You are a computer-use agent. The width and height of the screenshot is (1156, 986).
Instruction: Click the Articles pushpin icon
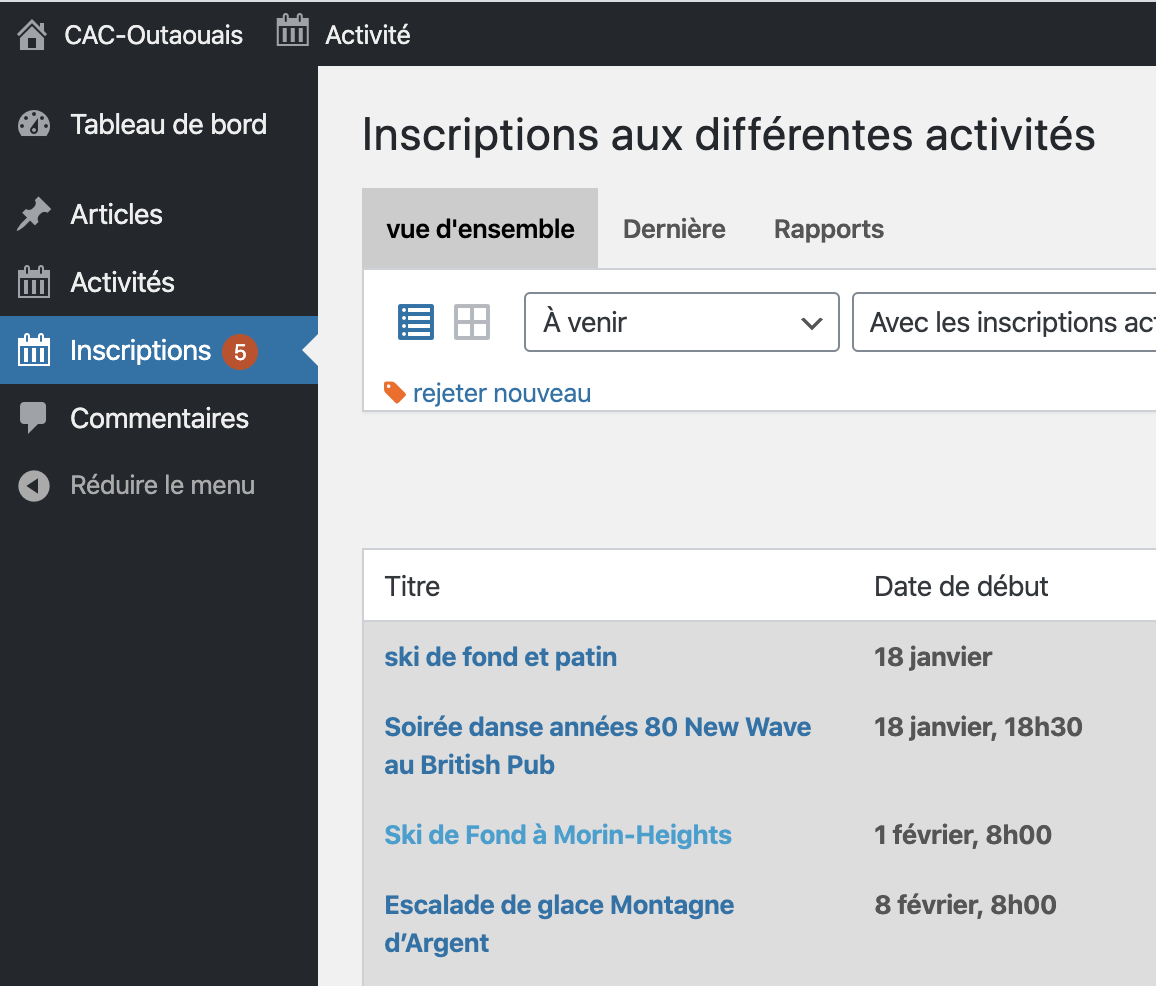34,214
